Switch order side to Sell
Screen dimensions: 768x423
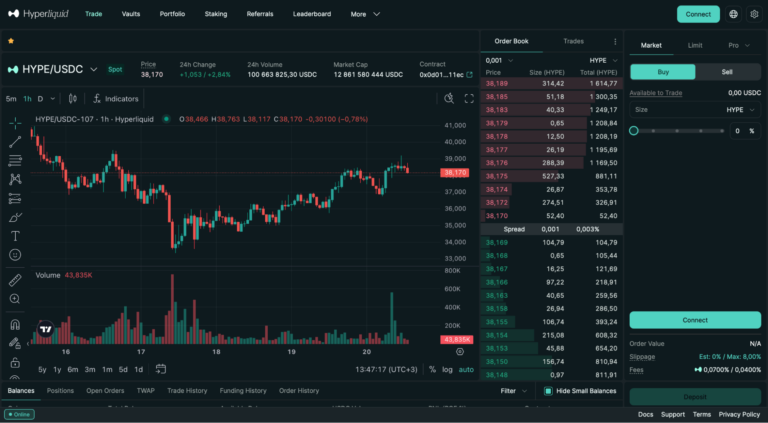point(726,72)
